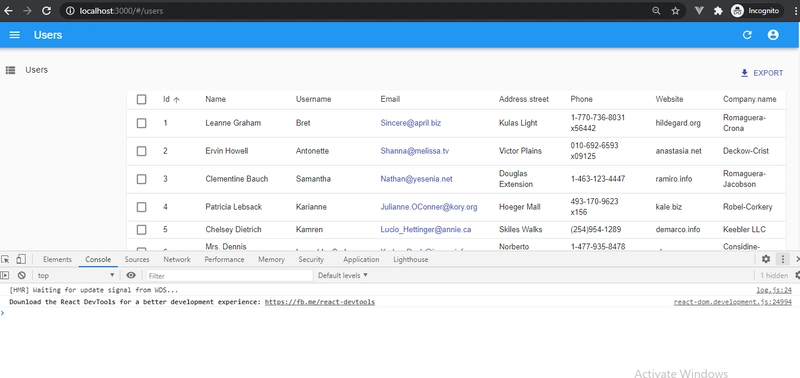
Task: Open the user profile account icon
Action: tap(773, 35)
